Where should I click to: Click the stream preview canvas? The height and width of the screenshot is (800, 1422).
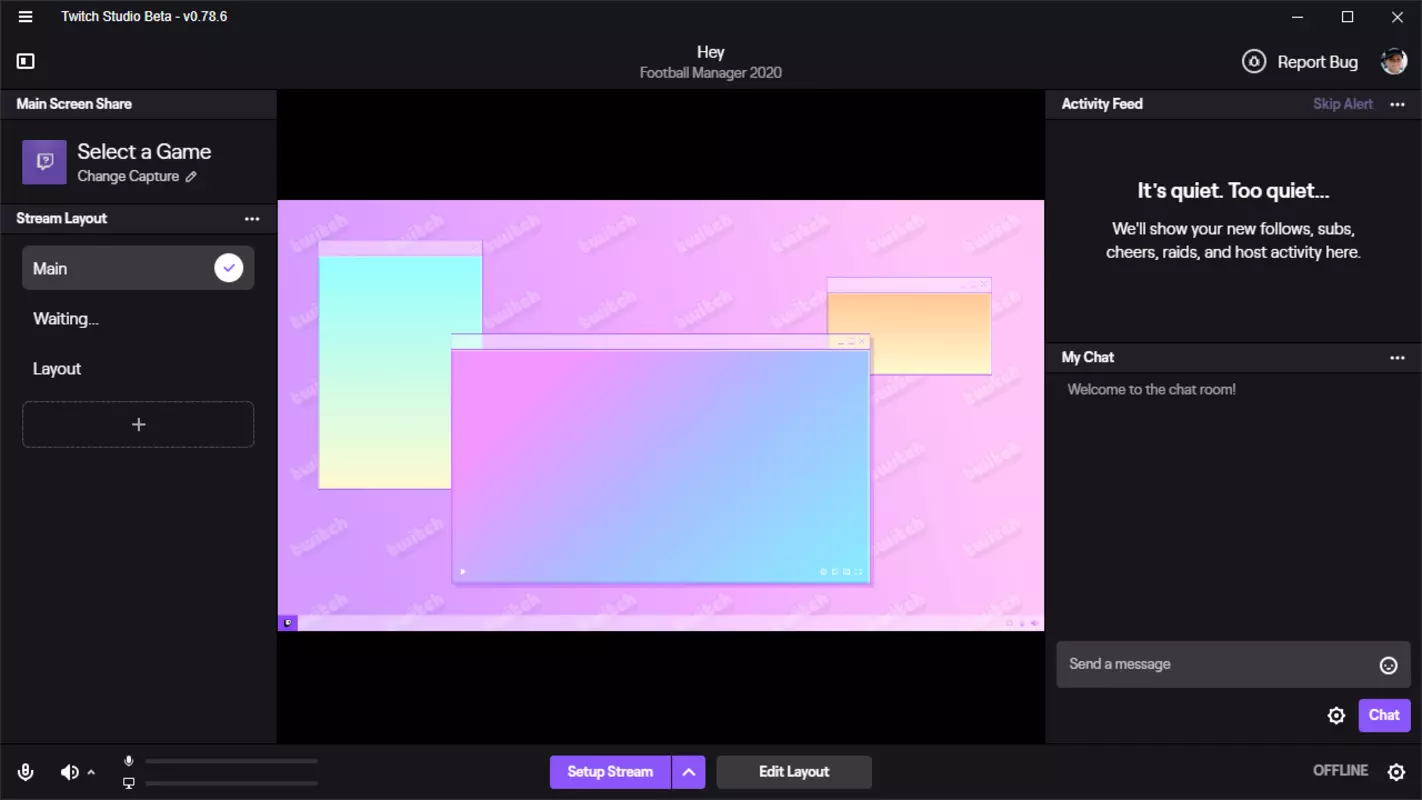(x=661, y=416)
